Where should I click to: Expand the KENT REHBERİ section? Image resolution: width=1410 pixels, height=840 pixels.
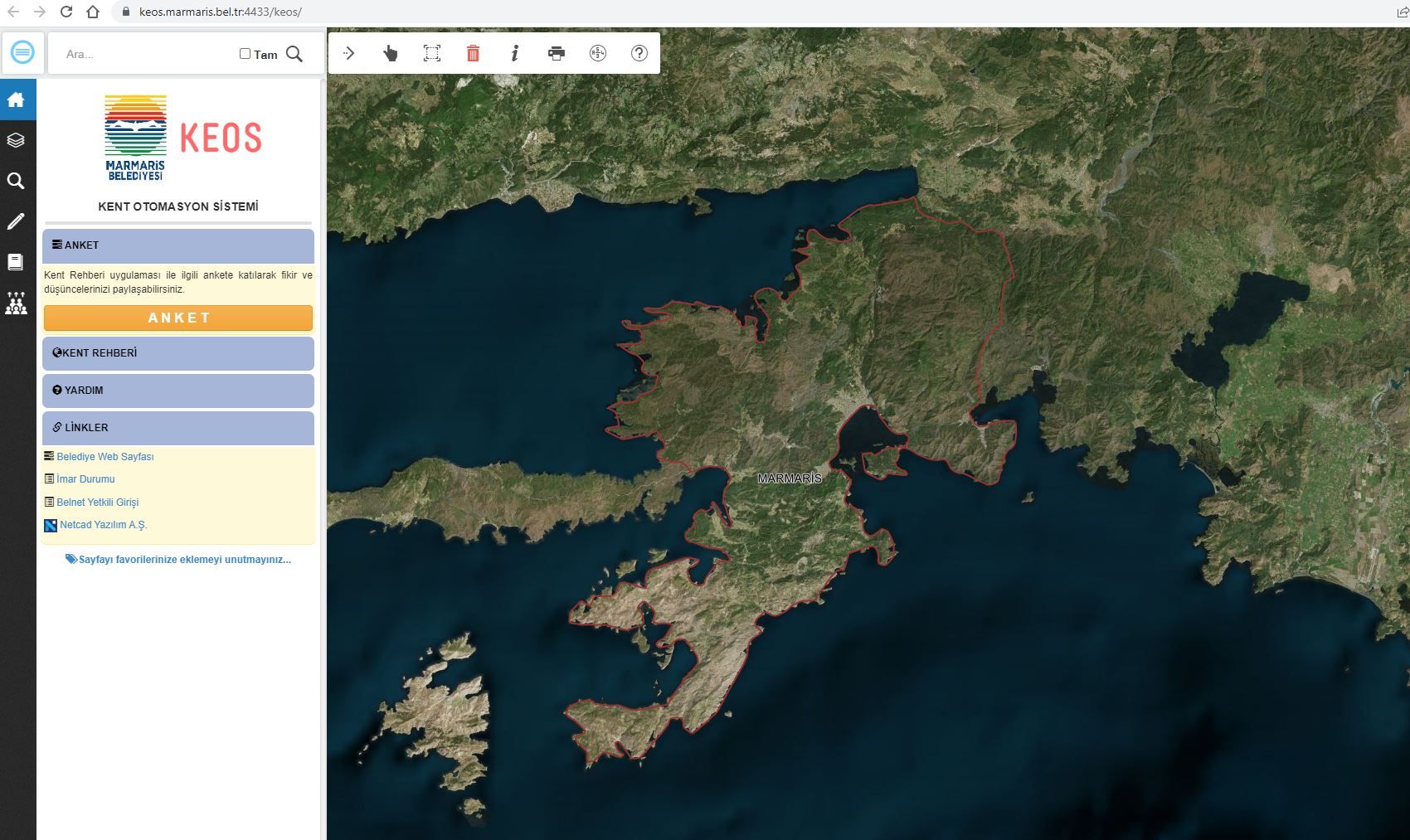pyautogui.click(x=177, y=353)
